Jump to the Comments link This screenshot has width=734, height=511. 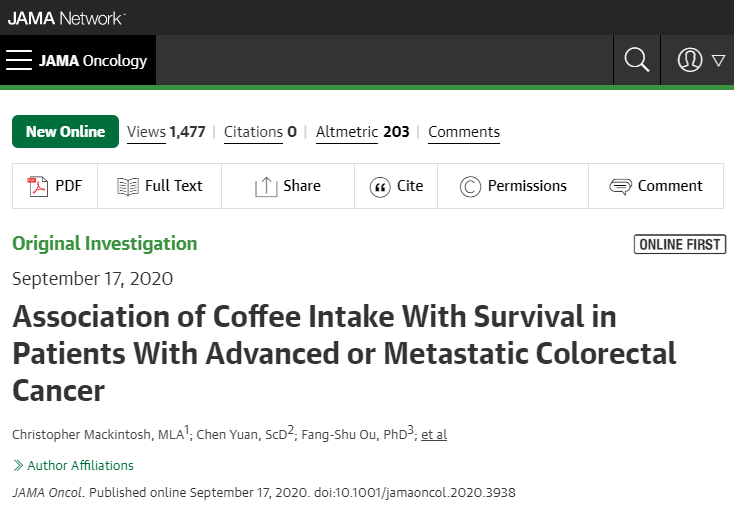tap(464, 132)
